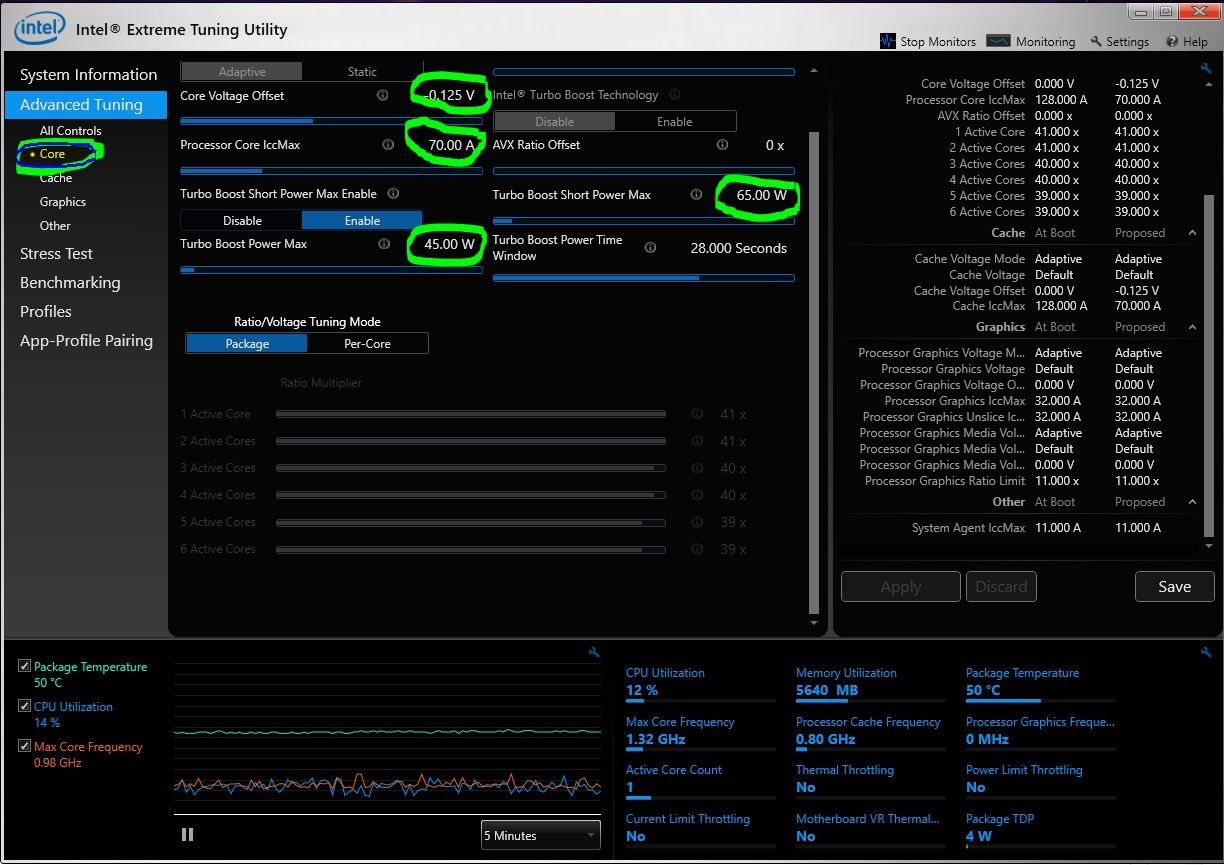Show info for AVX Ratio Offset
Image resolution: width=1224 pixels, height=865 pixels.
click(722, 144)
